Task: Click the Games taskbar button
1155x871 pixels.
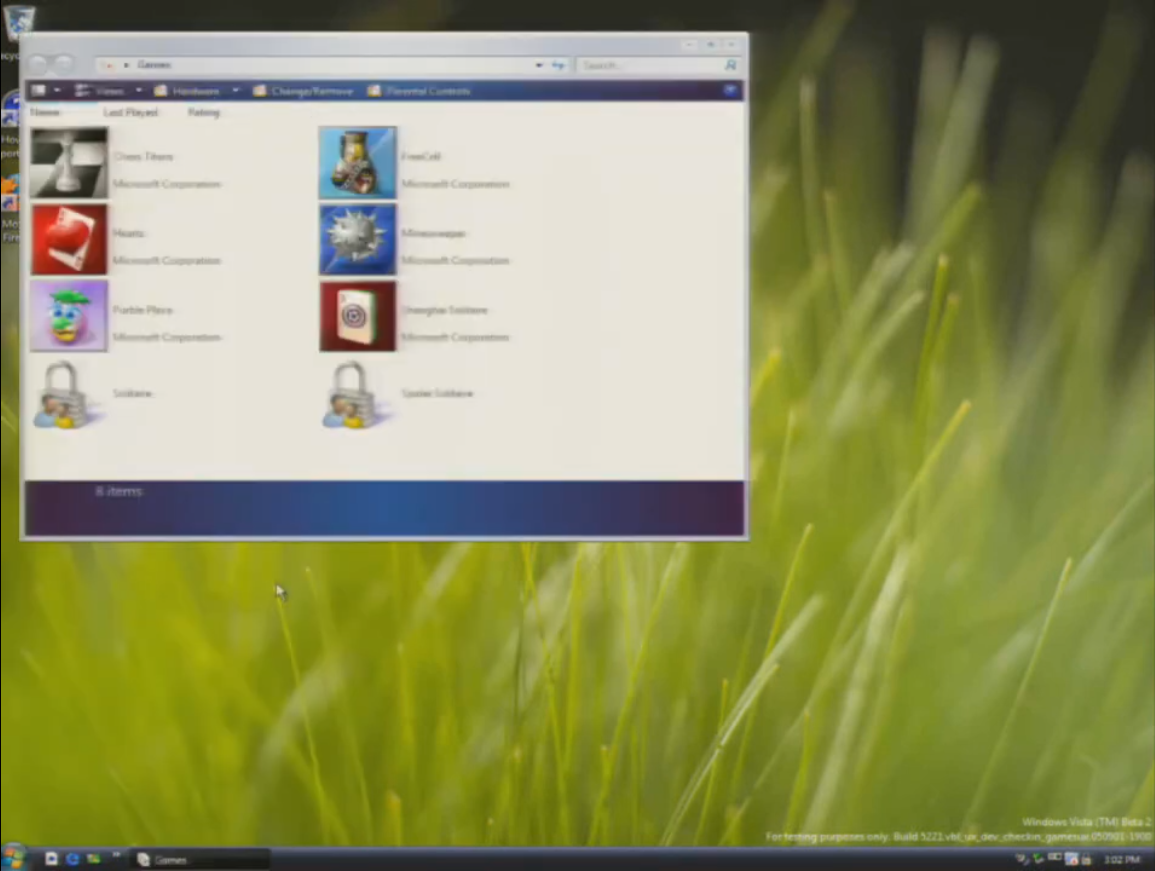Action: click(201, 859)
